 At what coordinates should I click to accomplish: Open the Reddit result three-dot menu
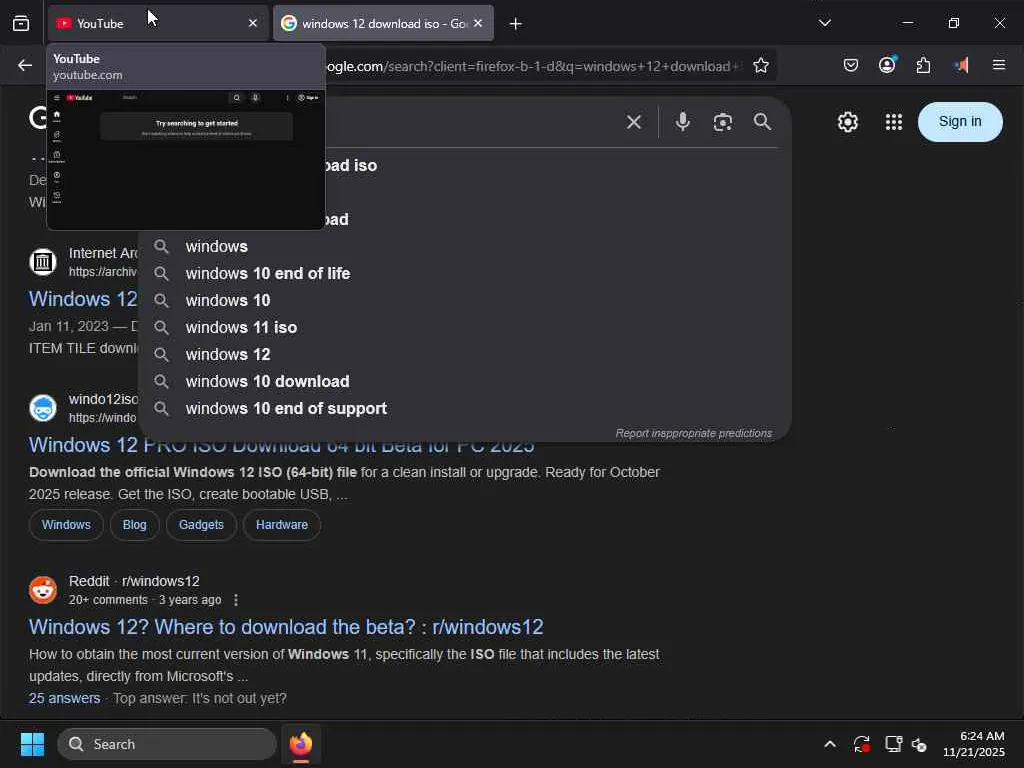[236, 600]
